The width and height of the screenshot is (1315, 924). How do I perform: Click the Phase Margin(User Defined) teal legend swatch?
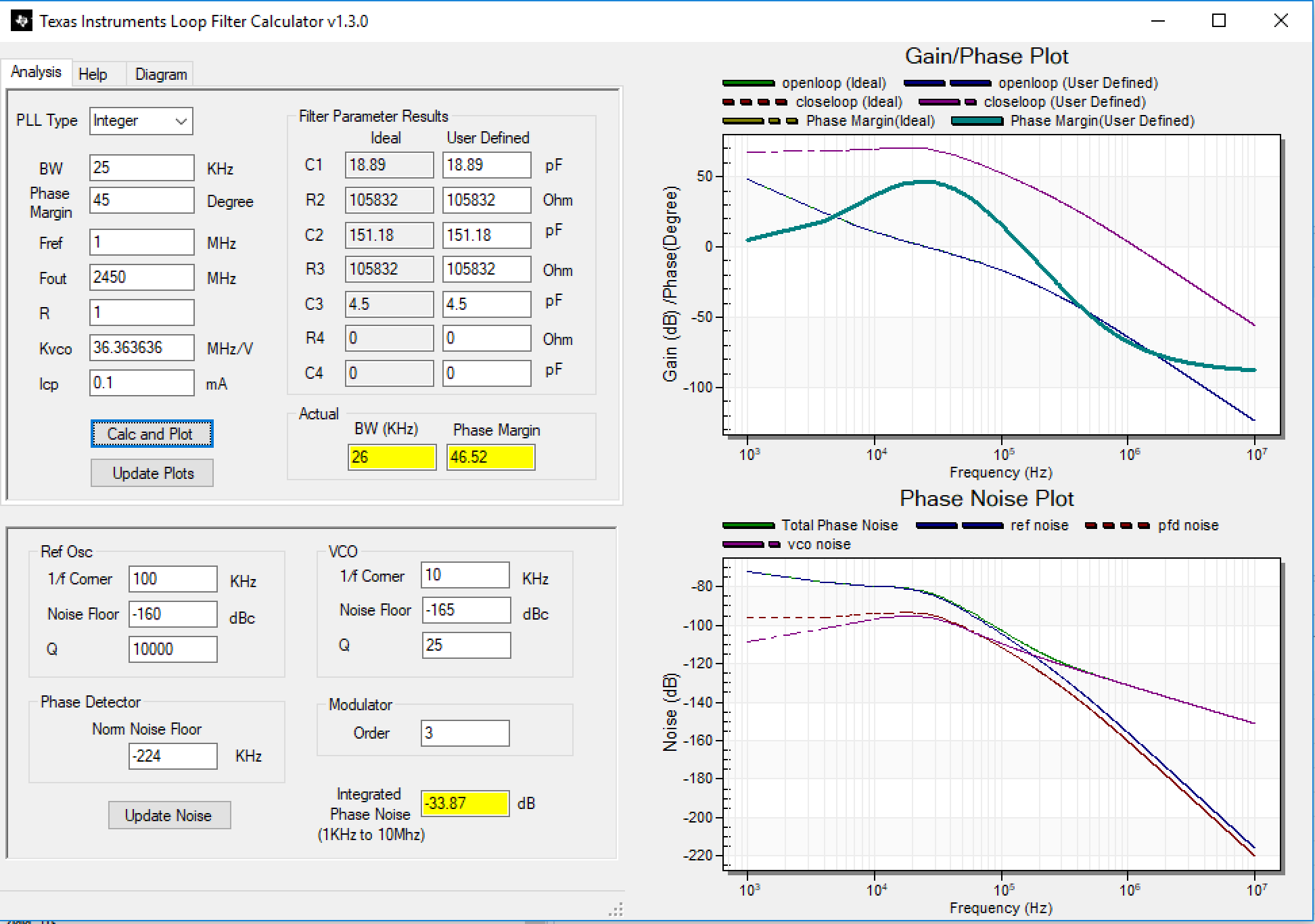point(977,121)
